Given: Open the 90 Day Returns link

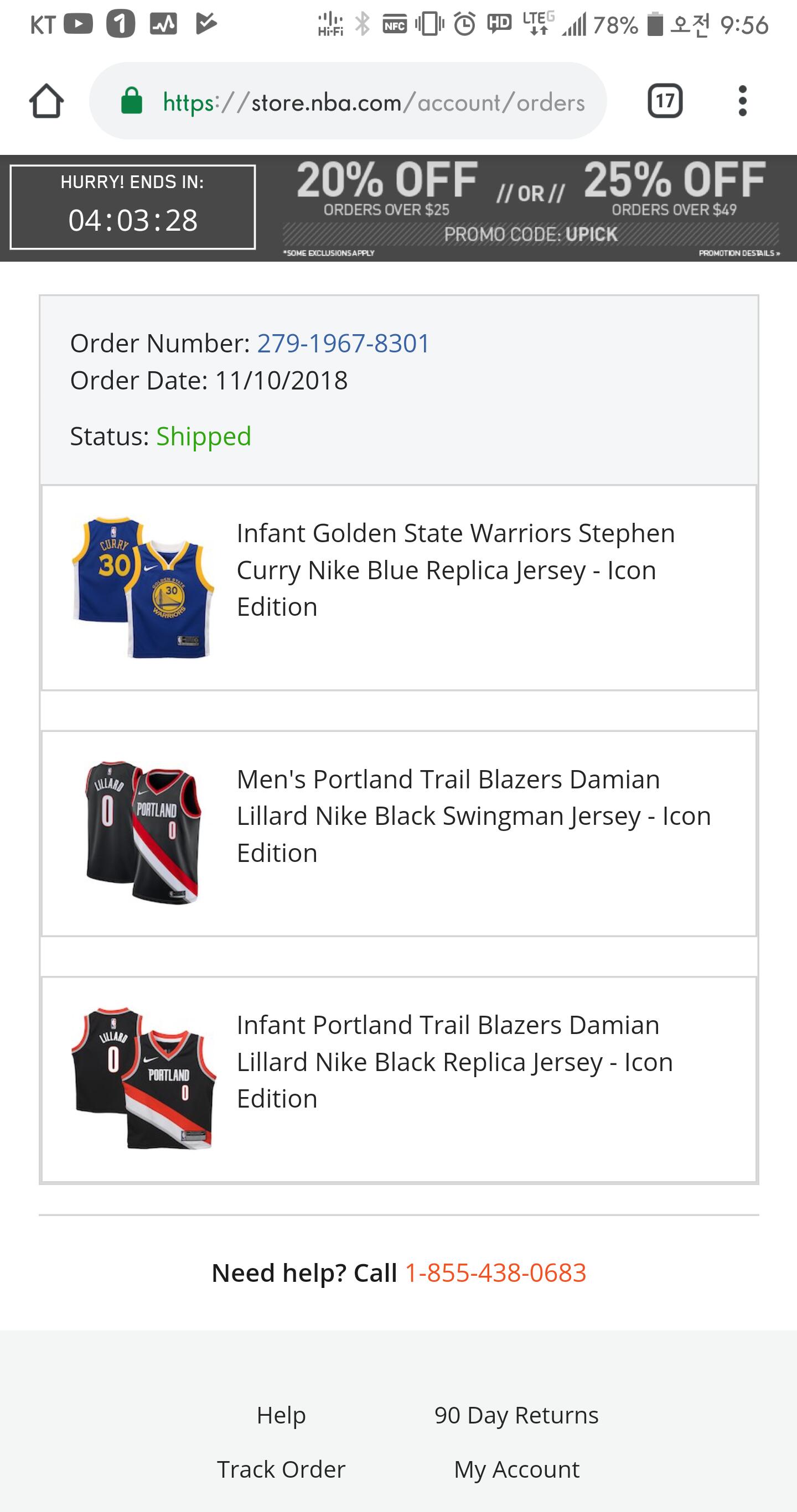Looking at the screenshot, I should click(x=516, y=1415).
